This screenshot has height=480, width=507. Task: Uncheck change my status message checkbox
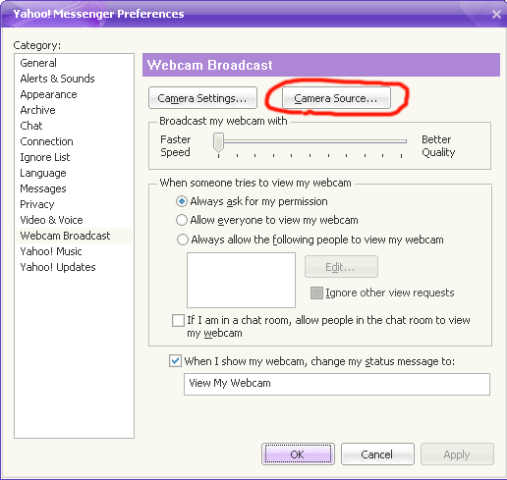point(175,361)
